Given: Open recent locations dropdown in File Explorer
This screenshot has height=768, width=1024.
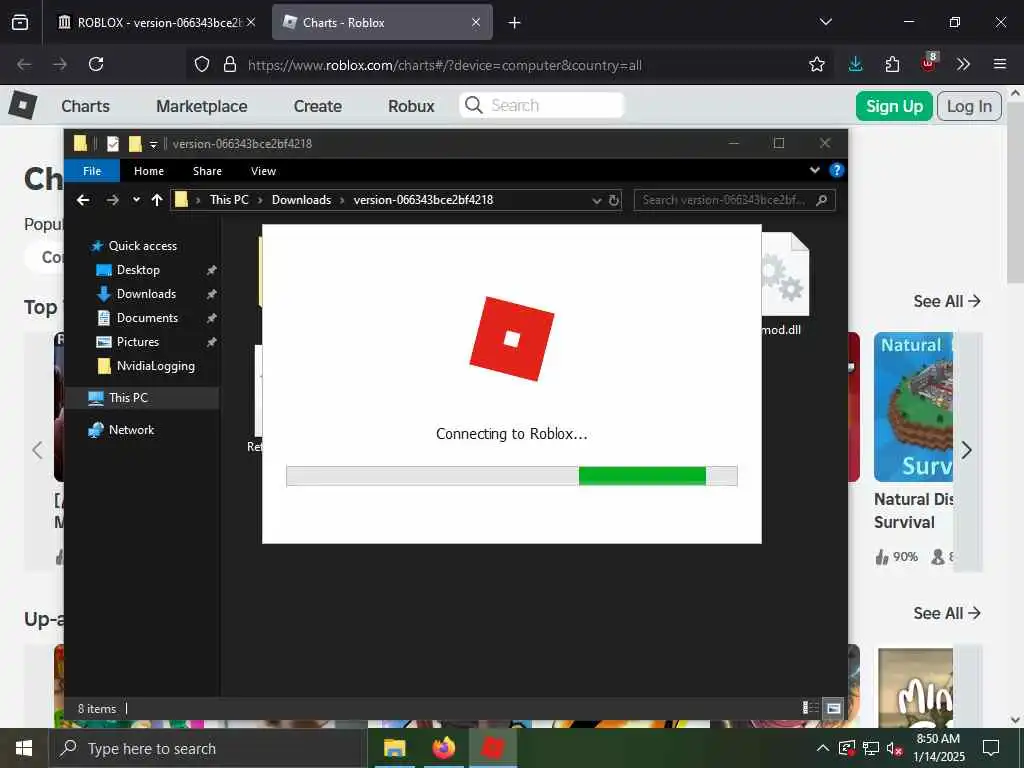Looking at the screenshot, I should [136, 200].
